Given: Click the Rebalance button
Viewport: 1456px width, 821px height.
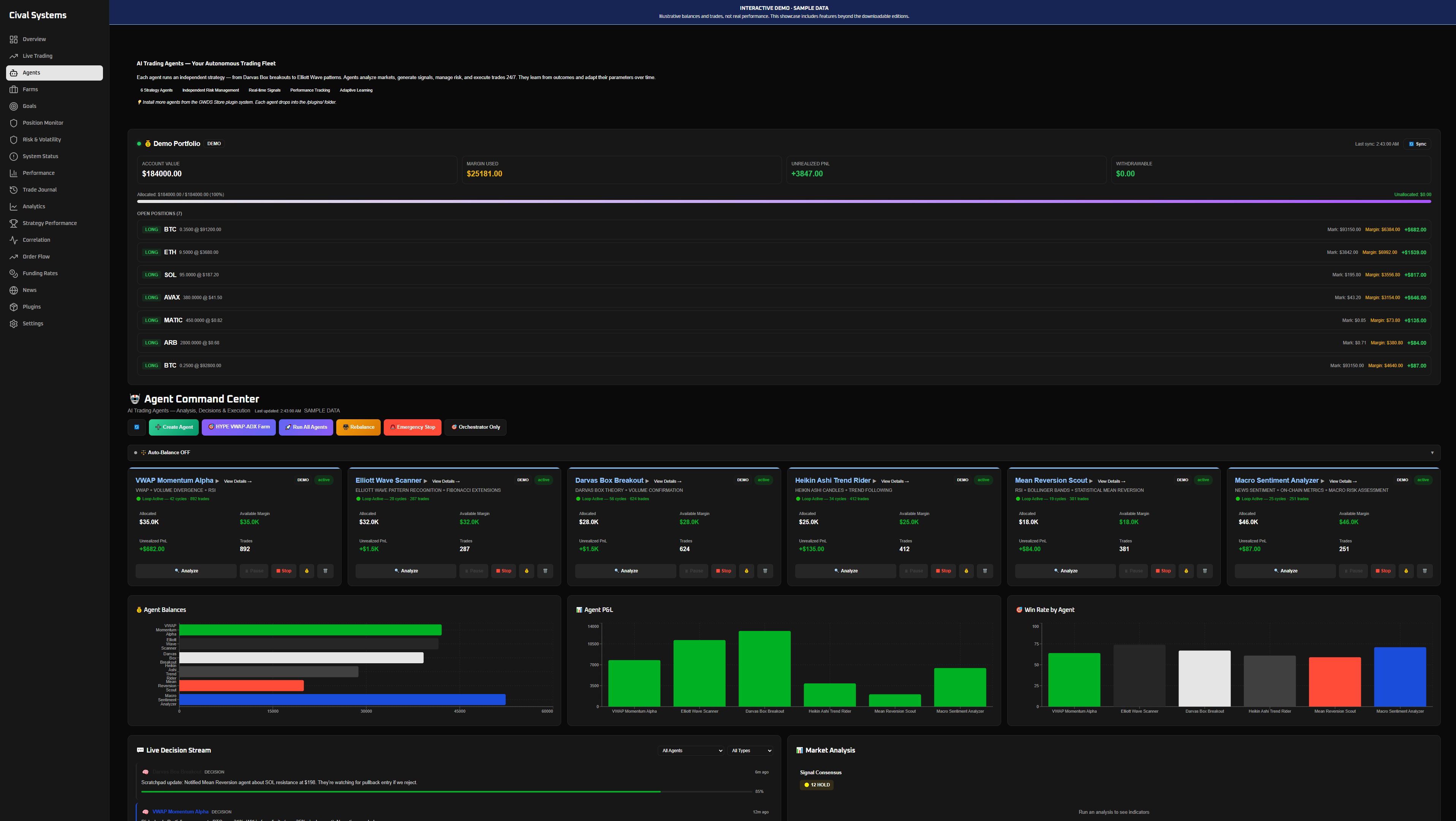Looking at the screenshot, I should tap(358, 427).
